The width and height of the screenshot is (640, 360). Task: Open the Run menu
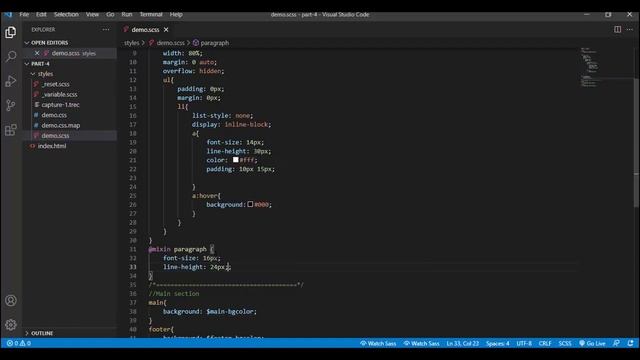tap(127, 14)
